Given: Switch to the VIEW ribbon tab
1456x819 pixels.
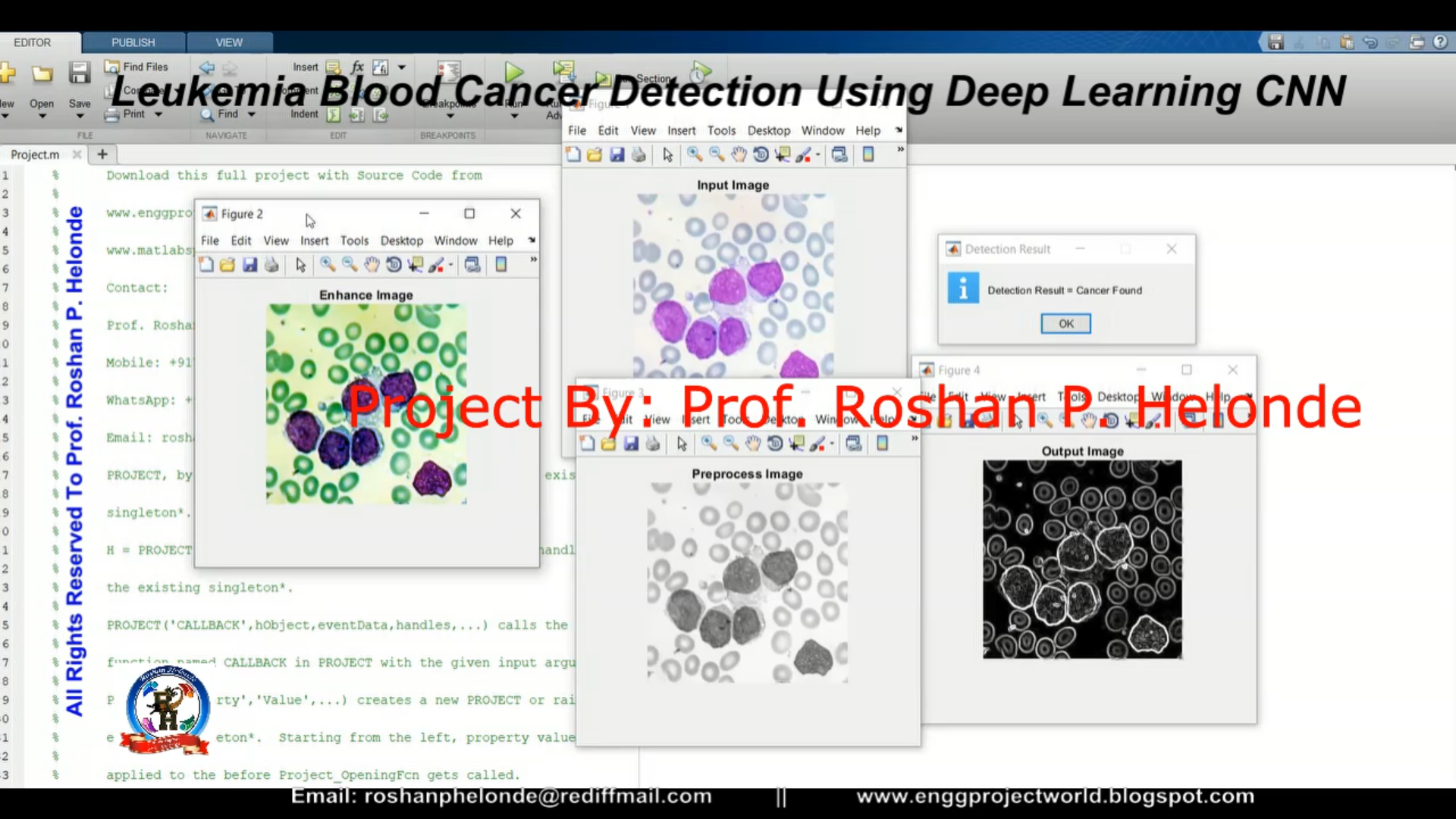Looking at the screenshot, I should (x=229, y=42).
